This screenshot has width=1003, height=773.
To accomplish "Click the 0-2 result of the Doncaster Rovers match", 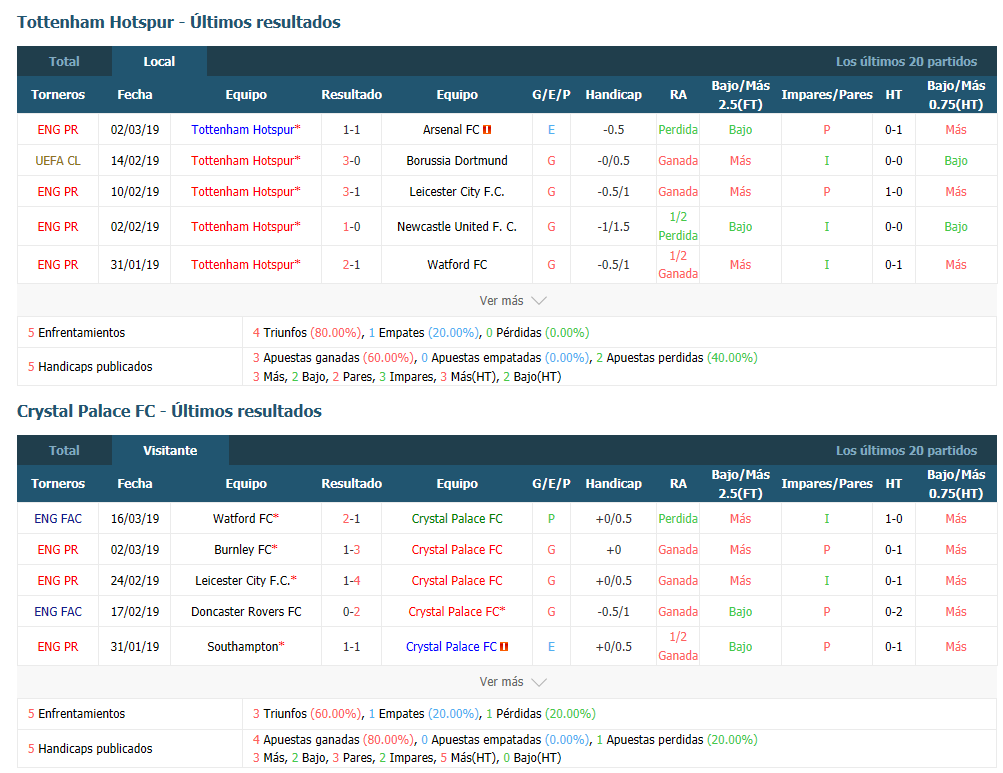I will [351, 612].
